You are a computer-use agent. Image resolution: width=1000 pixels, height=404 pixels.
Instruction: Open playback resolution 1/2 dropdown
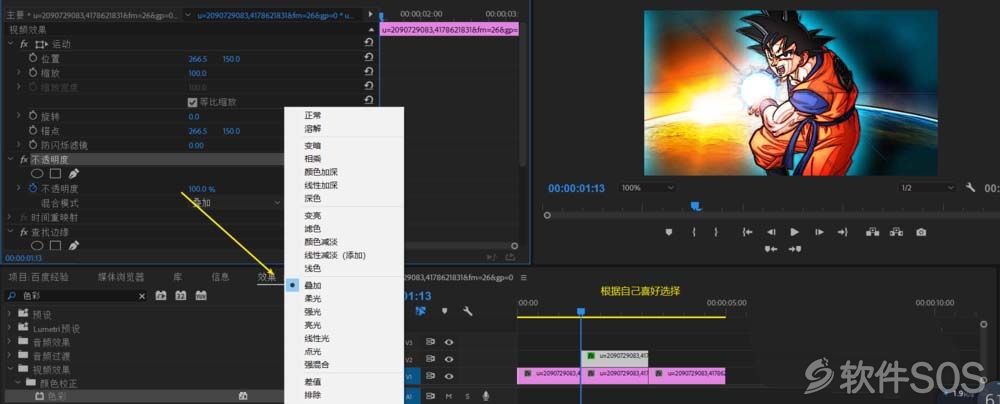tap(926, 188)
